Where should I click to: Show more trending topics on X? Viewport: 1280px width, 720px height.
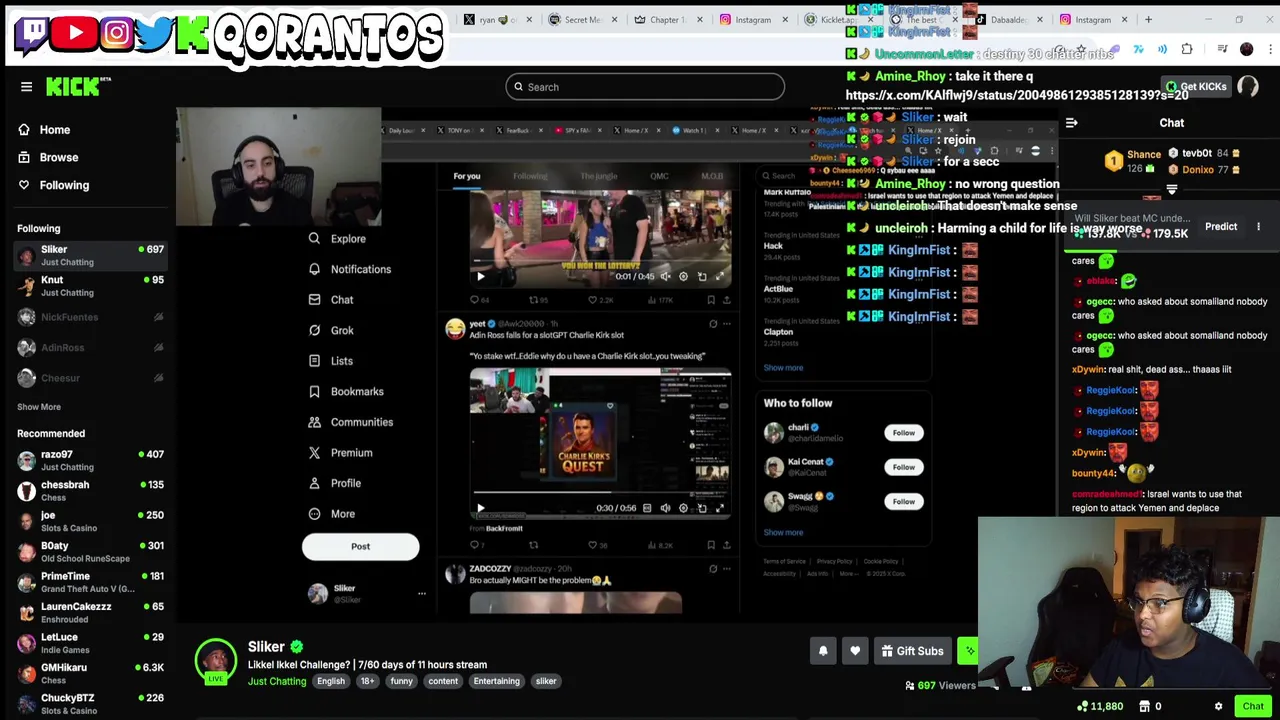(x=783, y=368)
